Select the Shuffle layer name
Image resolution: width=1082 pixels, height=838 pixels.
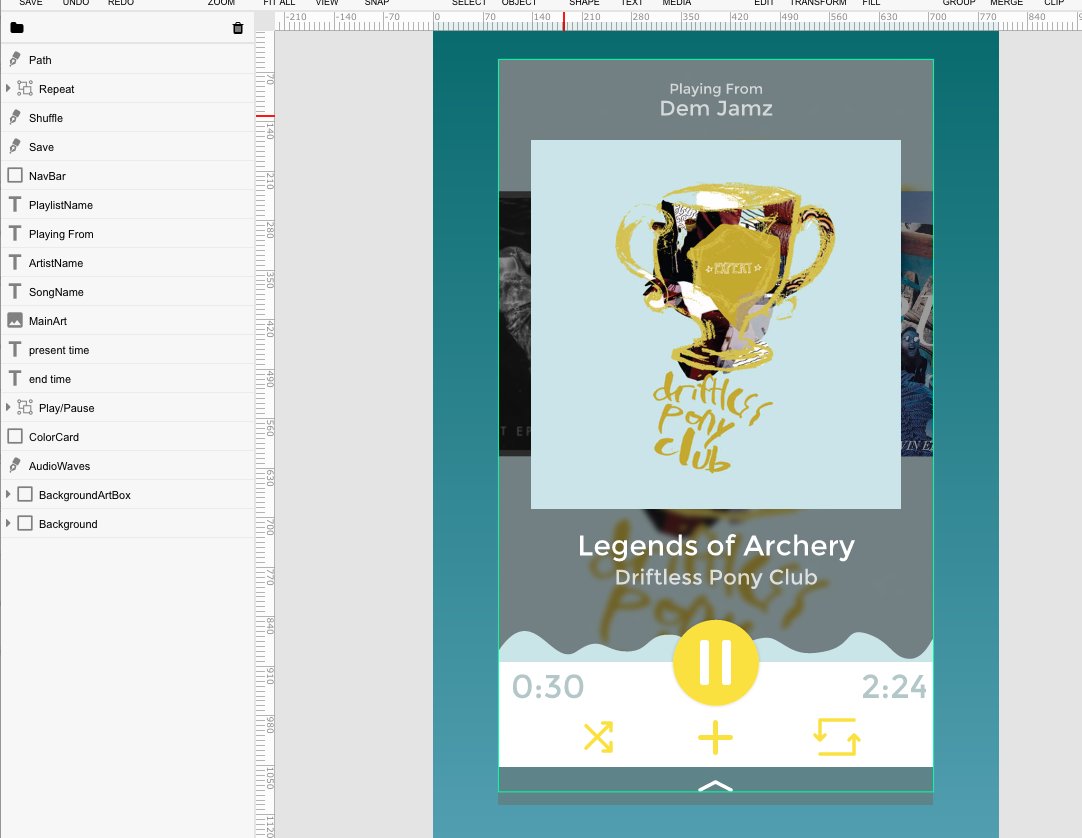point(46,118)
